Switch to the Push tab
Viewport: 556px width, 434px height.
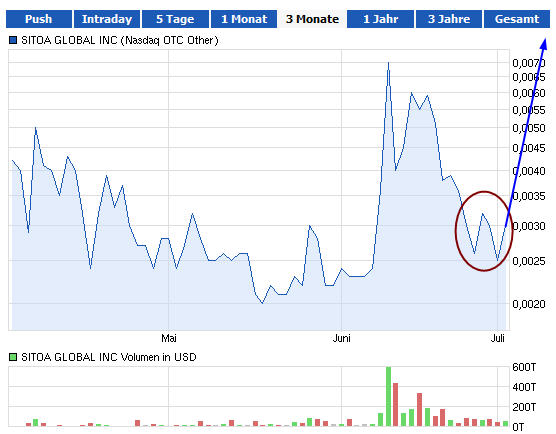pyautogui.click(x=39, y=19)
